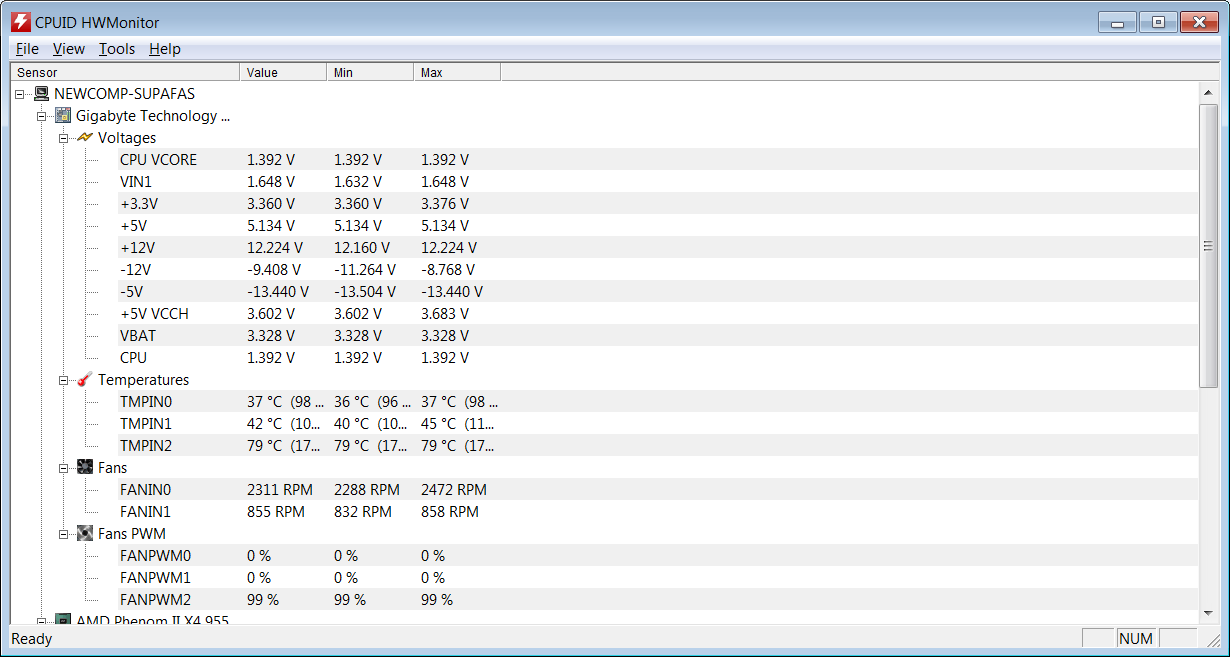Select the +5V voltage row

point(658,226)
